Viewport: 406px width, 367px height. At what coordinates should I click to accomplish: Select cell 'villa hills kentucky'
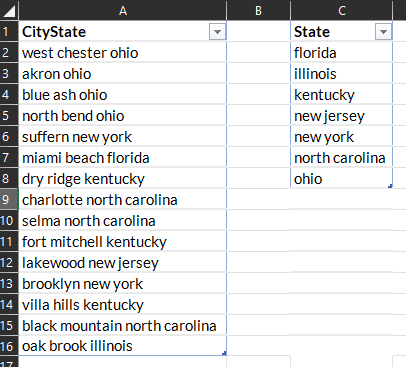click(x=123, y=305)
